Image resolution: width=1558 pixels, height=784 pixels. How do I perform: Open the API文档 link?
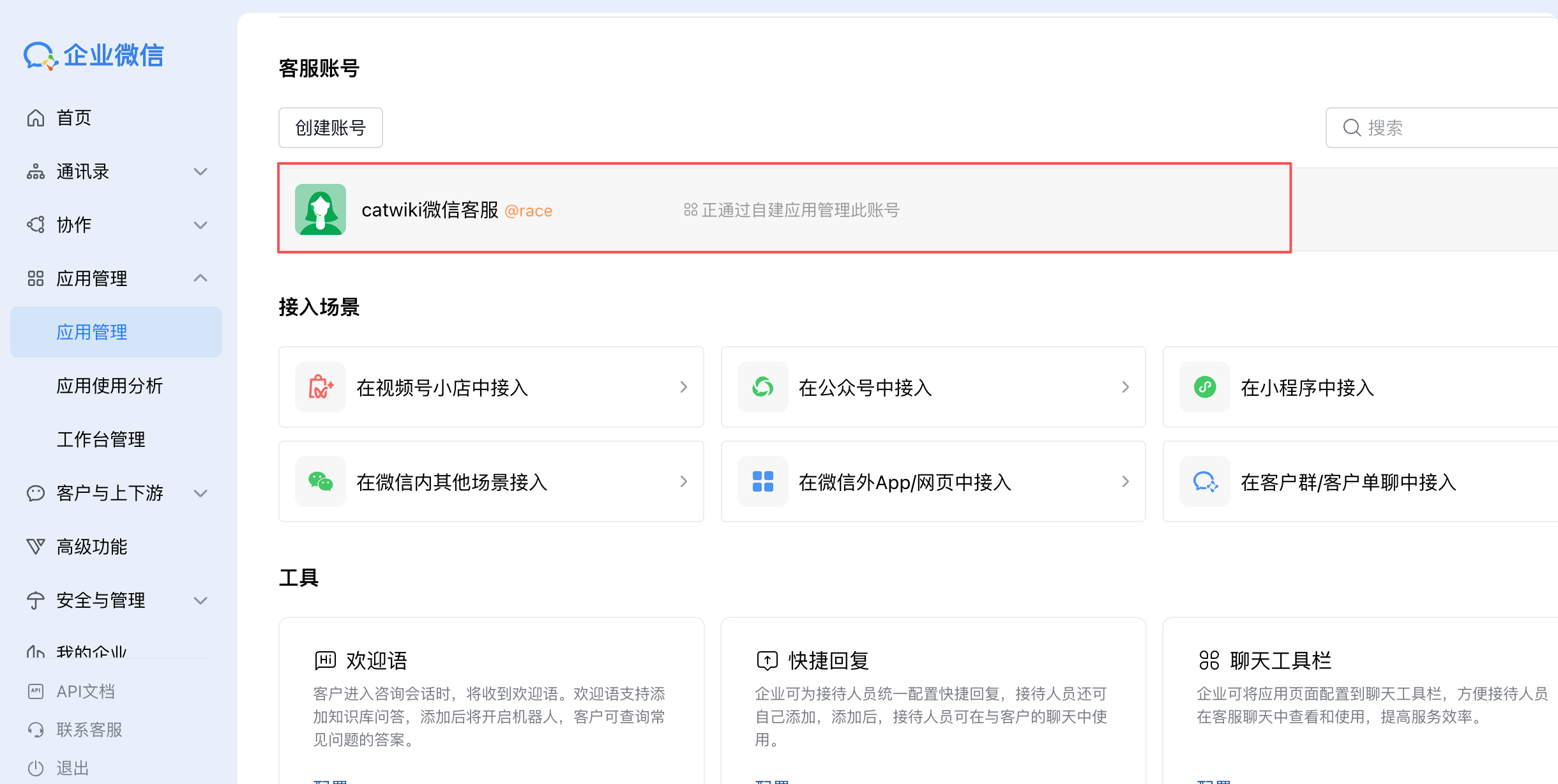[x=85, y=691]
